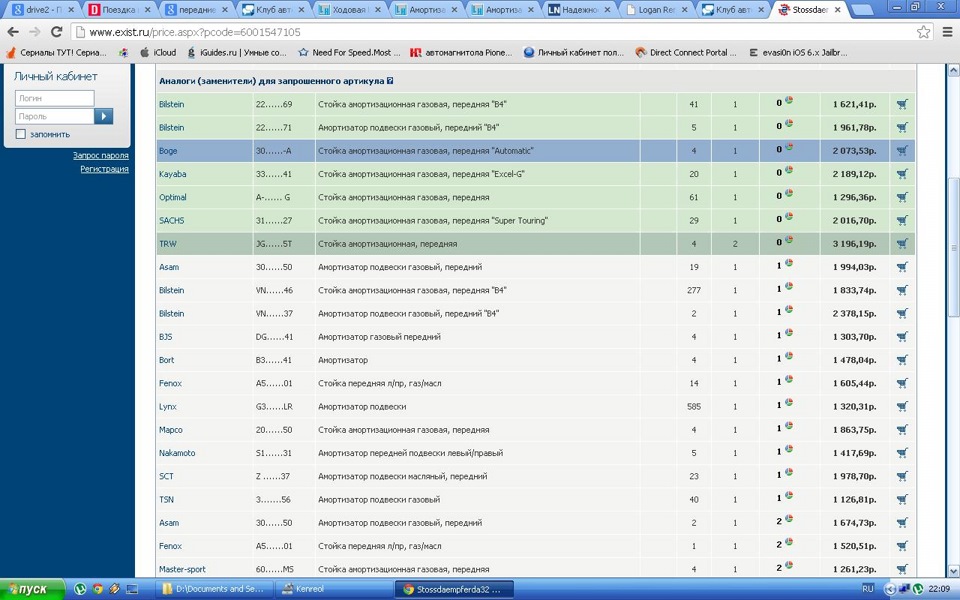
Task: Switch to the Ходовая tab
Action: click(350, 10)
